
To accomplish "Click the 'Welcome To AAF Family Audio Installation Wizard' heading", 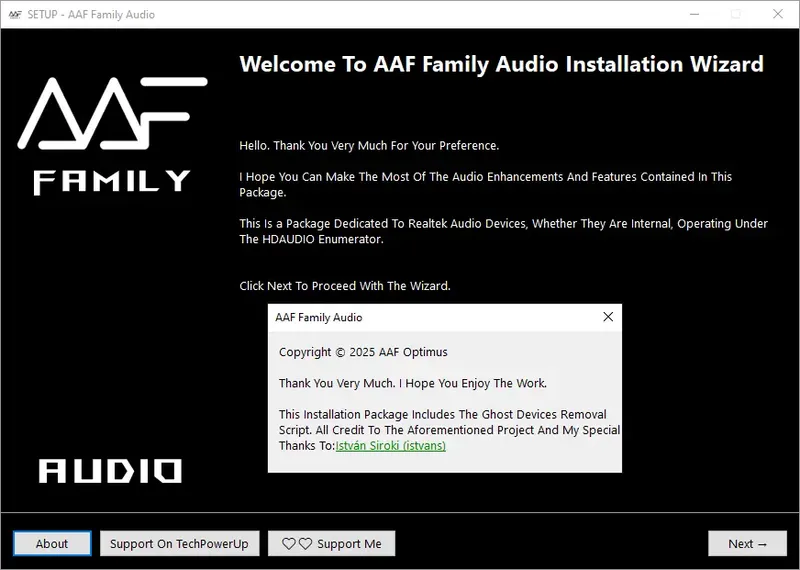I will point(501,64).
